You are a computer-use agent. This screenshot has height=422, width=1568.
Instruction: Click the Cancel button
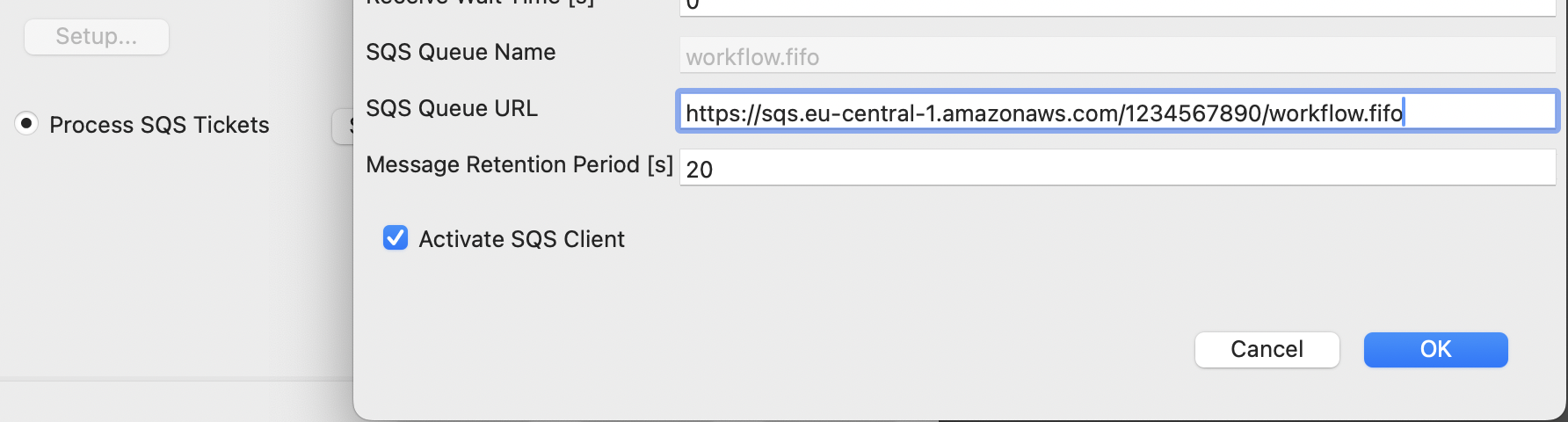[x=1267, y=350]
